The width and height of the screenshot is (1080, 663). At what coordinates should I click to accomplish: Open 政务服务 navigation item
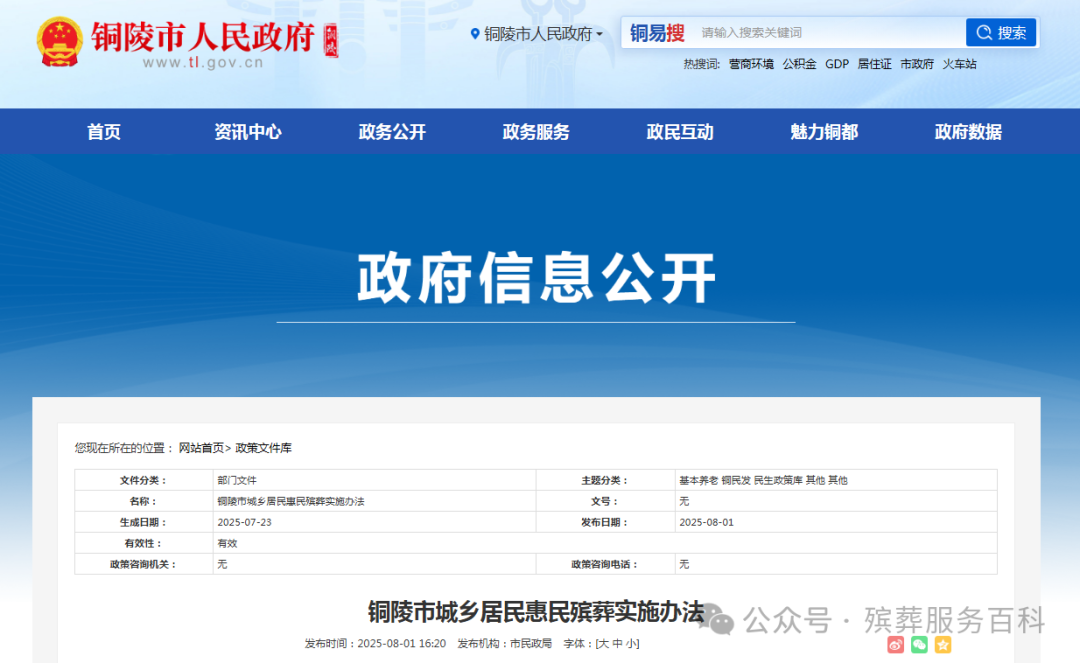536,131
